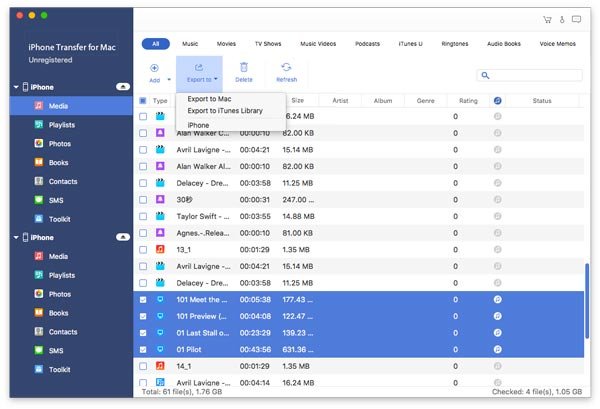Switch to the Music tab
Viewport: 600px width, 409px height.
coord(190,44)
